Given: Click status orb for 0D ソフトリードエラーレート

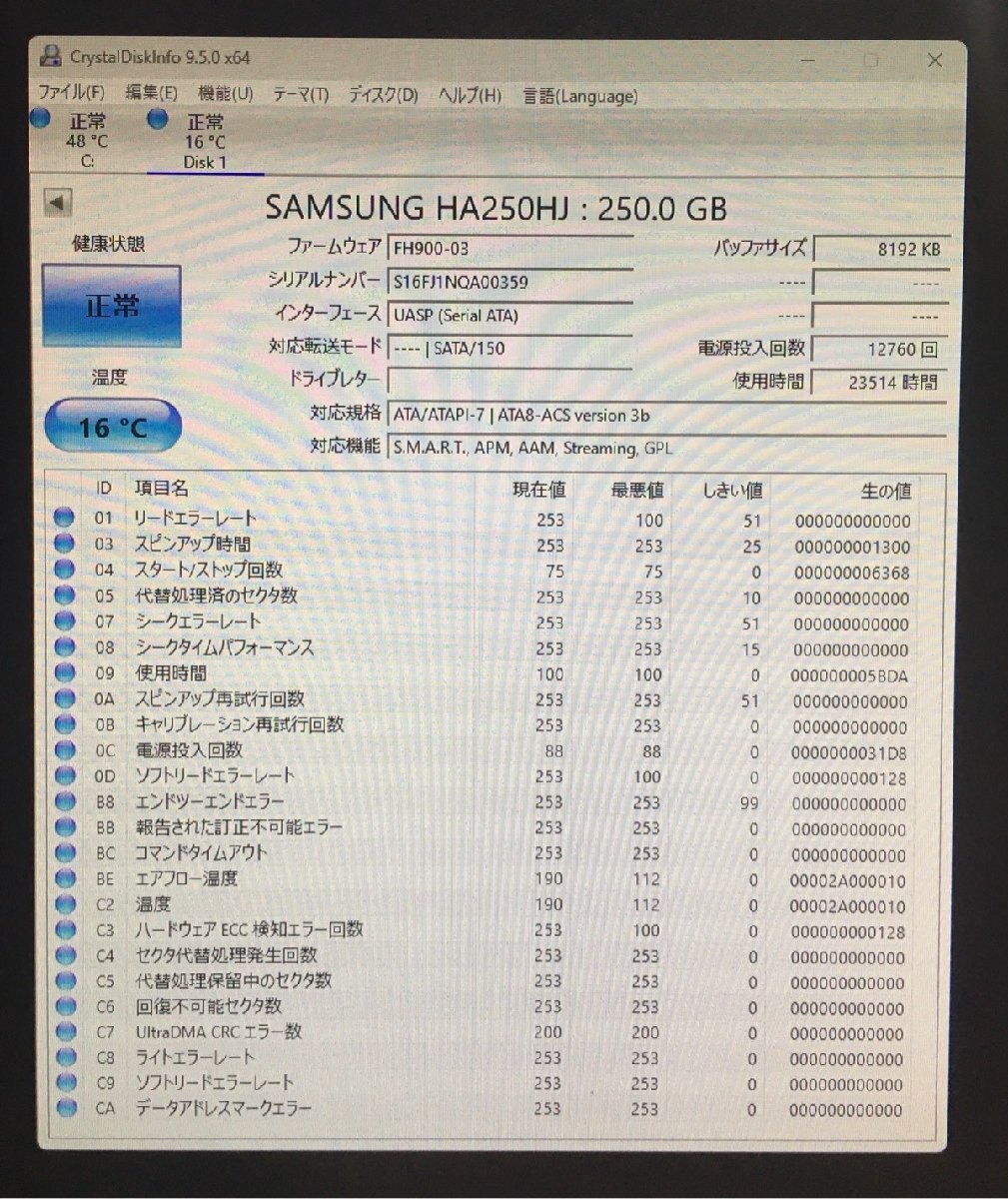Looking at the screenshot, I should (x=64, y=775).
